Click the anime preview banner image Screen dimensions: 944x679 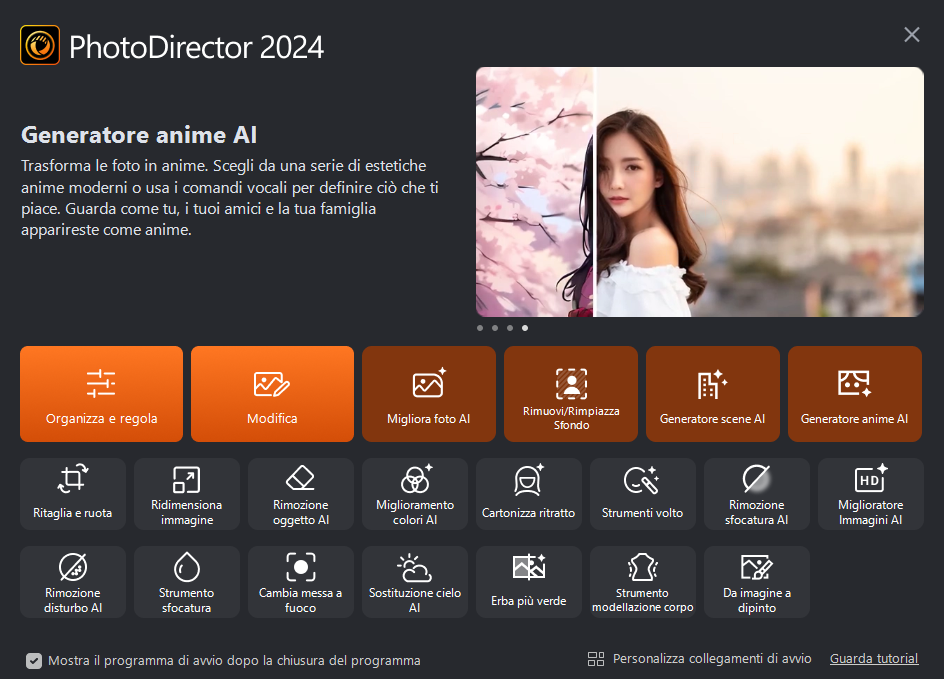tap(700, 192)
